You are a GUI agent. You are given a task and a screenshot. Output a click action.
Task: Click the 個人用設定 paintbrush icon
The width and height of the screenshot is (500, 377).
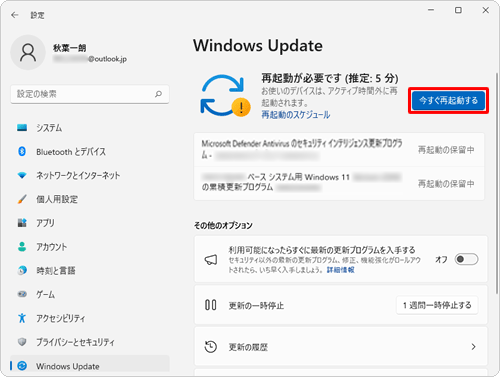pyautogui.click(x=22, y=199)
